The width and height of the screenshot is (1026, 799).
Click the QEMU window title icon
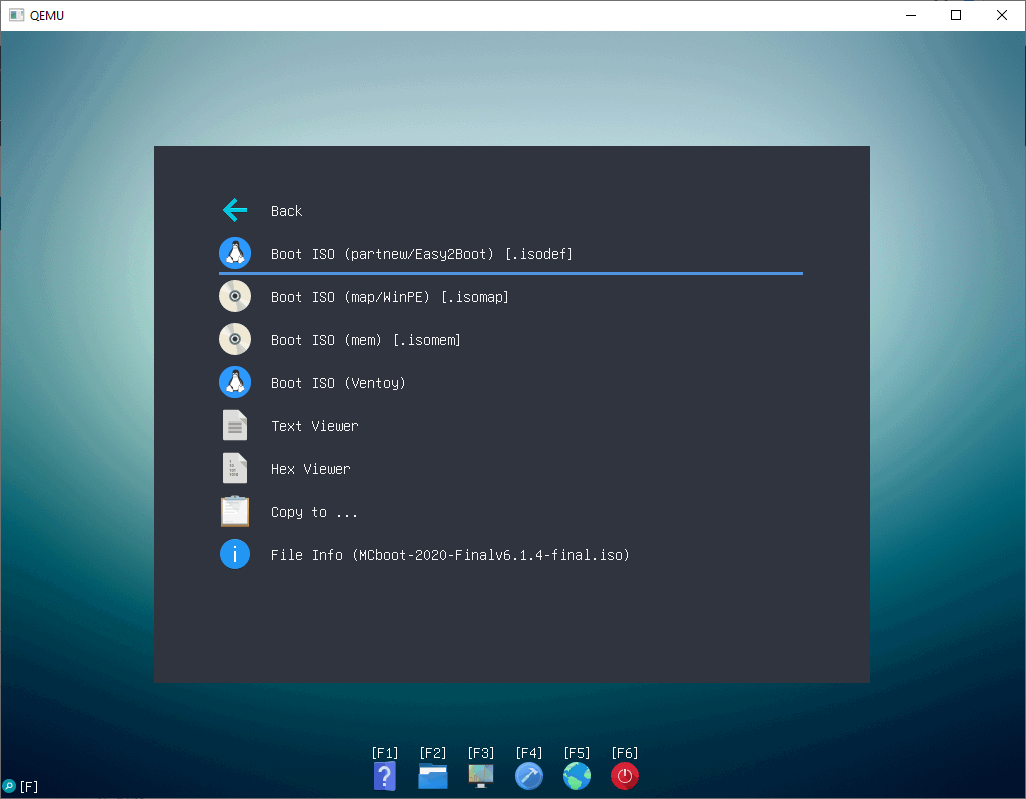pyautogui.click(x=16, y=15)
